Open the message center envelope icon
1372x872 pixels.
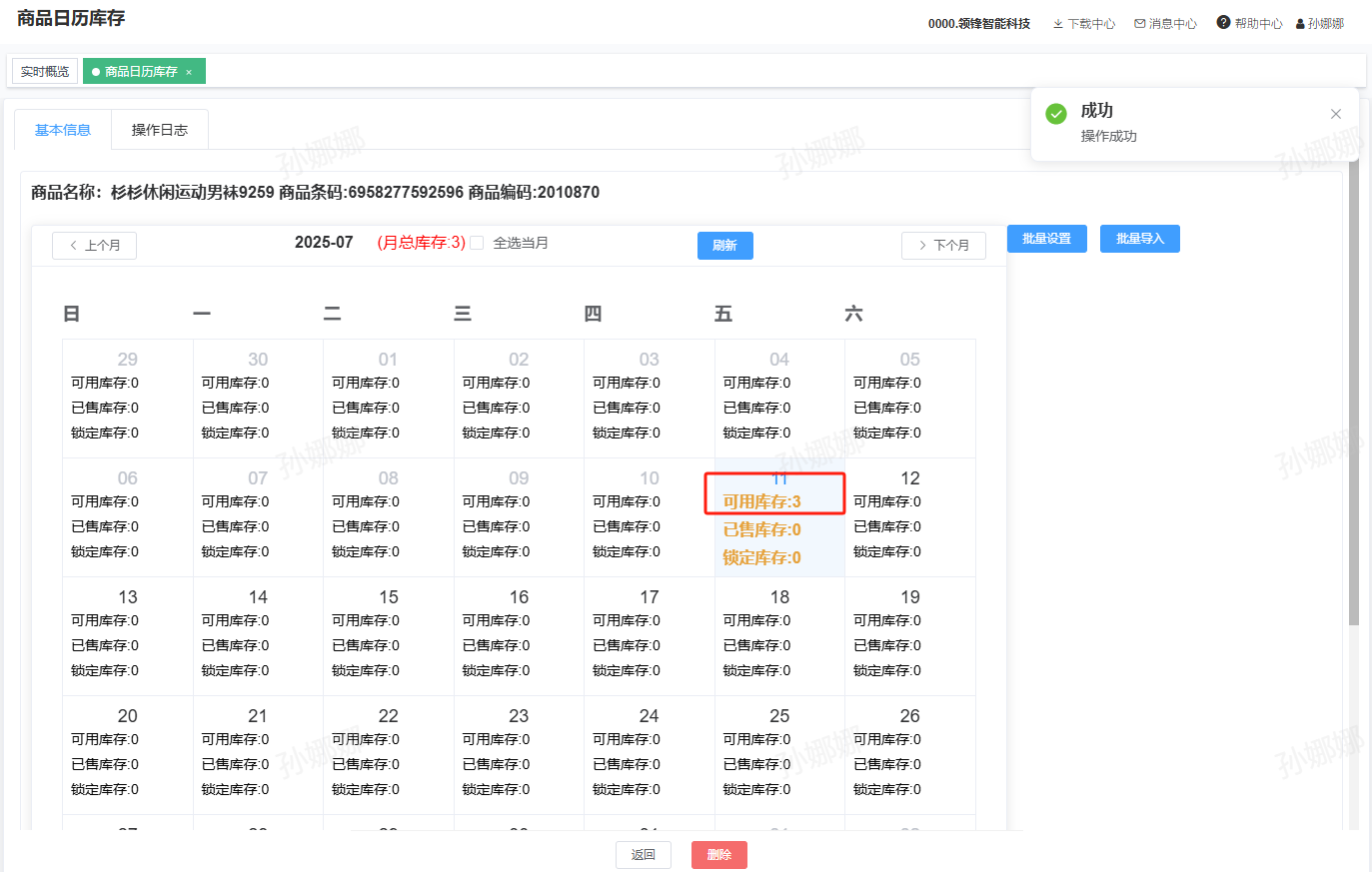(1139, 24)
